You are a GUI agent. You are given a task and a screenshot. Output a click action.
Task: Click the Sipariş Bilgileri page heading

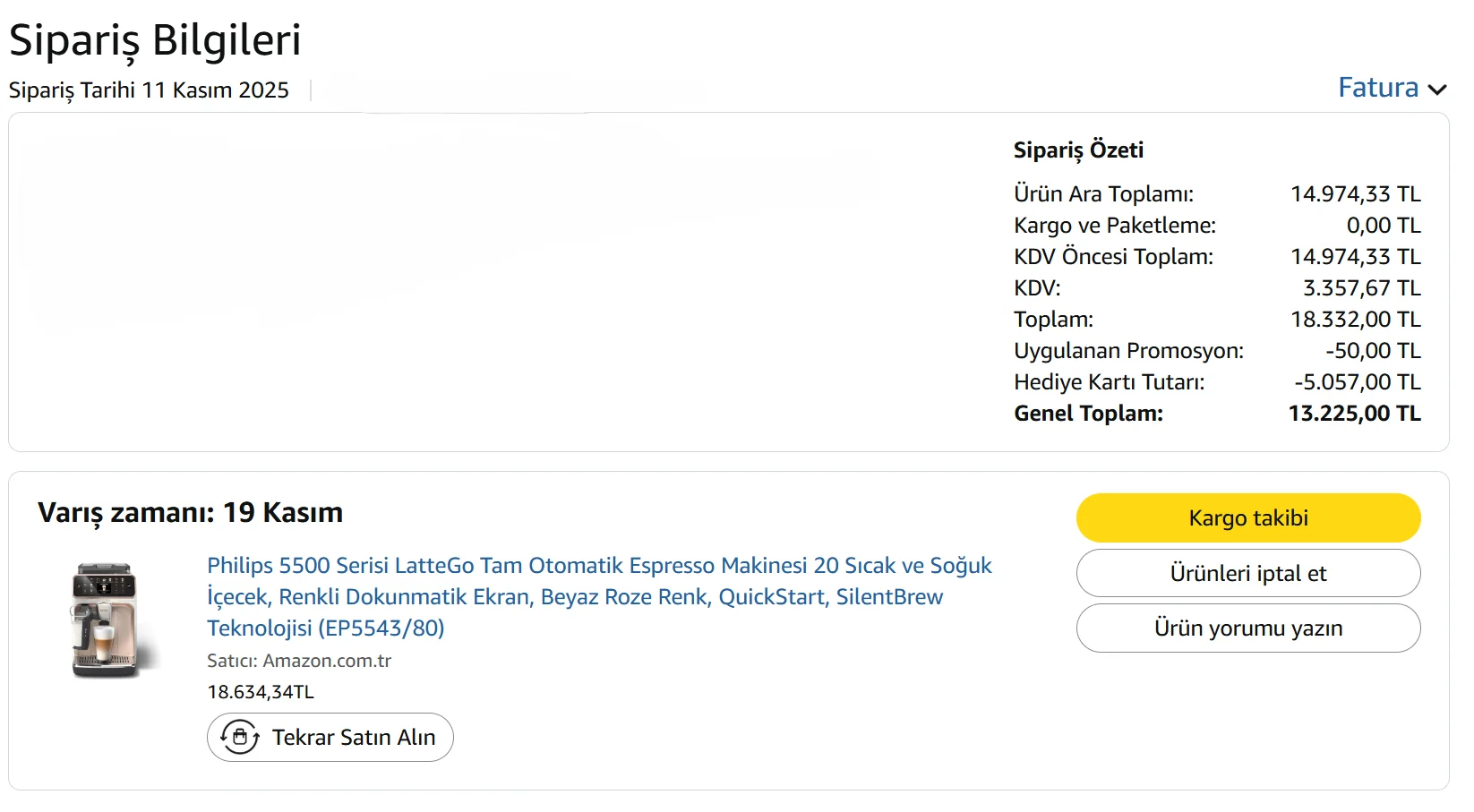155,40
